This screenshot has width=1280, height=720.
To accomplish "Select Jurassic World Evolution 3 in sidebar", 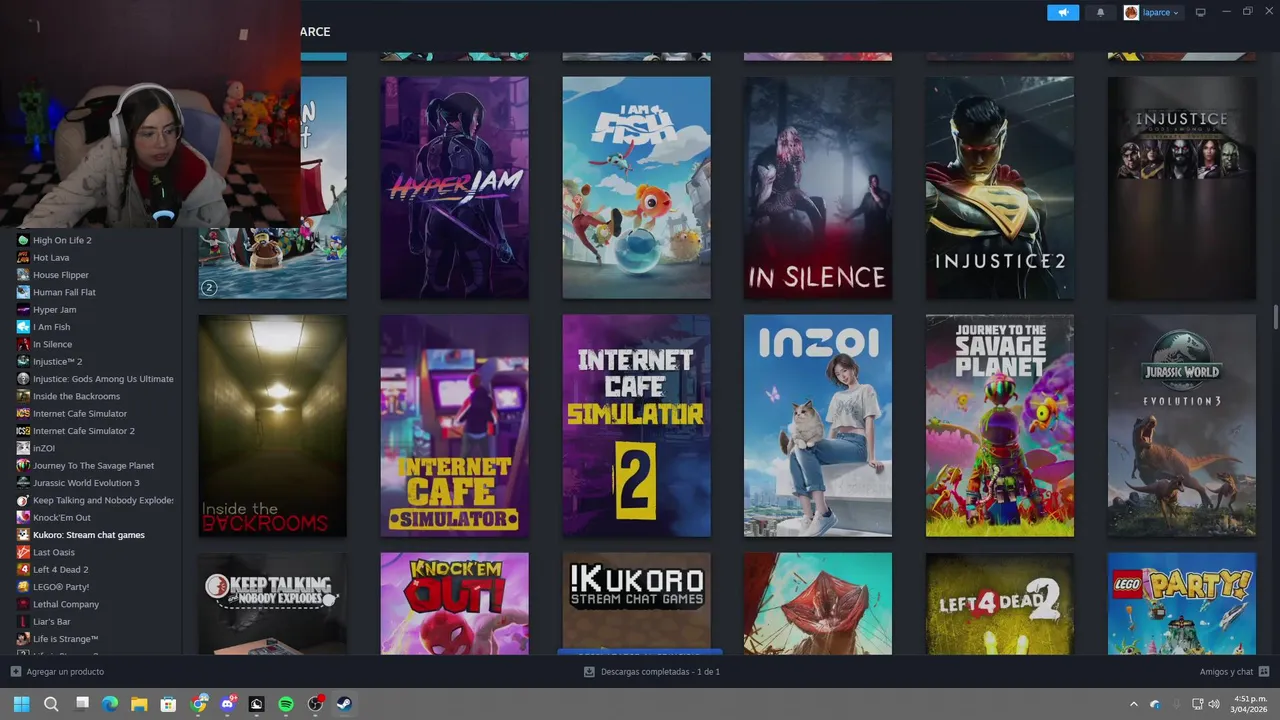I will click(86, 483).
